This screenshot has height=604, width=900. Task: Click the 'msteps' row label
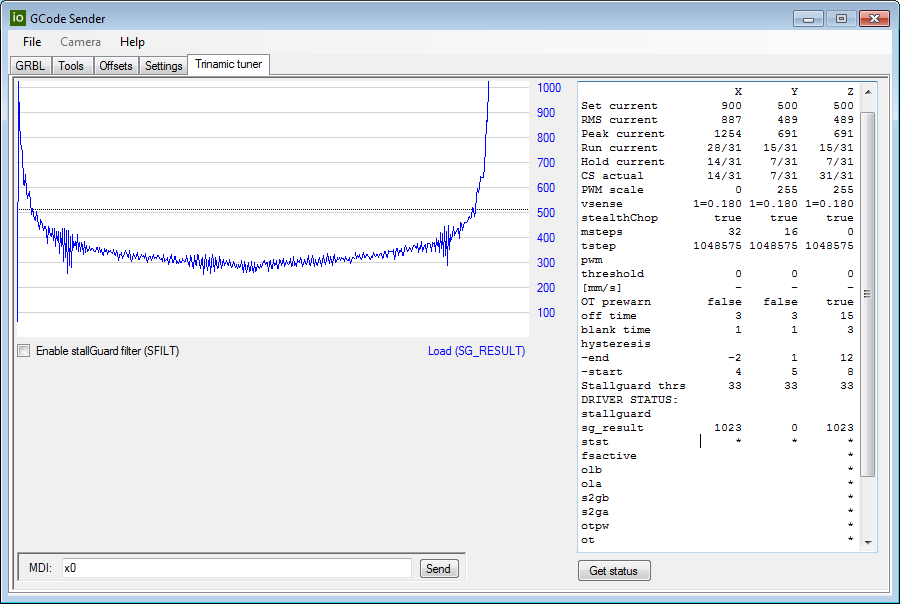click(x=602, y=232)
